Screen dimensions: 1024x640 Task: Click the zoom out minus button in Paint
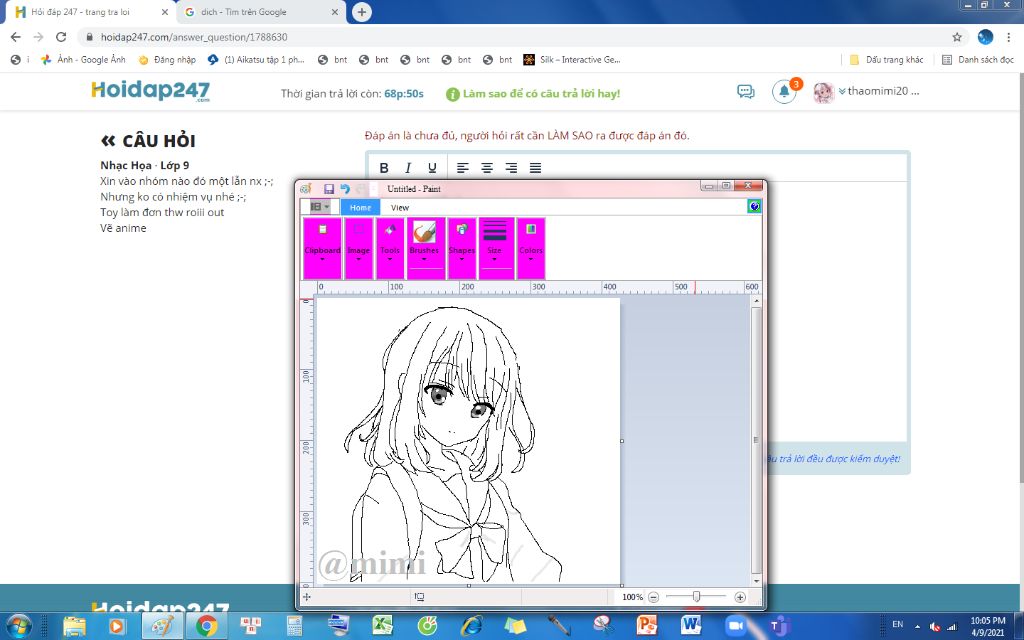tap(654, 597)
